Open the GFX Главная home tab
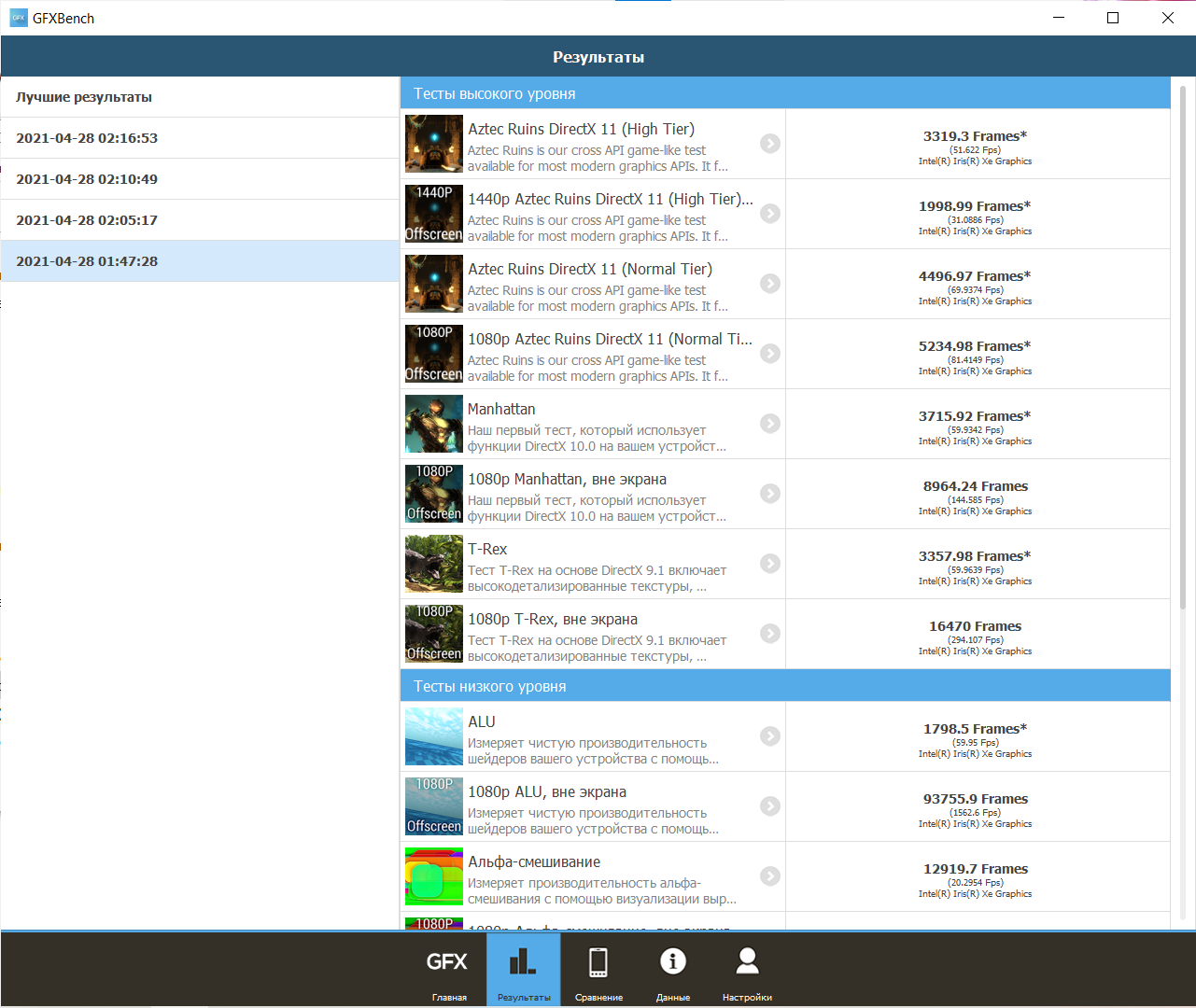 click(448, 970)
